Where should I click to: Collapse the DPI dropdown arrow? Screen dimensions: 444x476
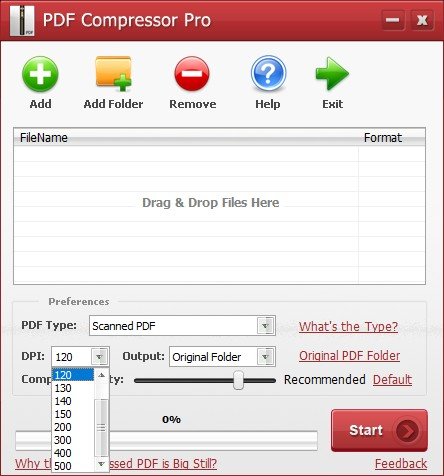coord(99,357)
